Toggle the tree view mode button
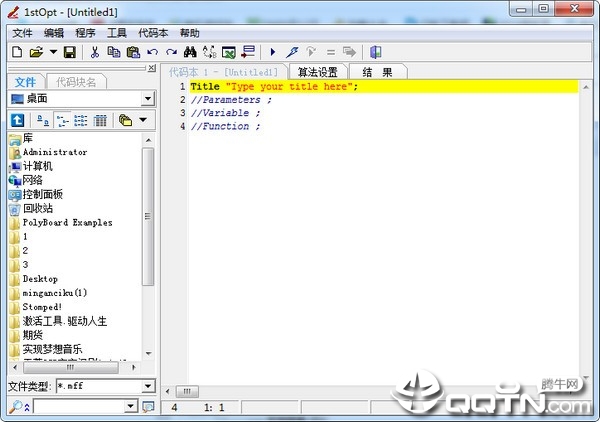This screenshot has width=600, height=422. [62, 121]
